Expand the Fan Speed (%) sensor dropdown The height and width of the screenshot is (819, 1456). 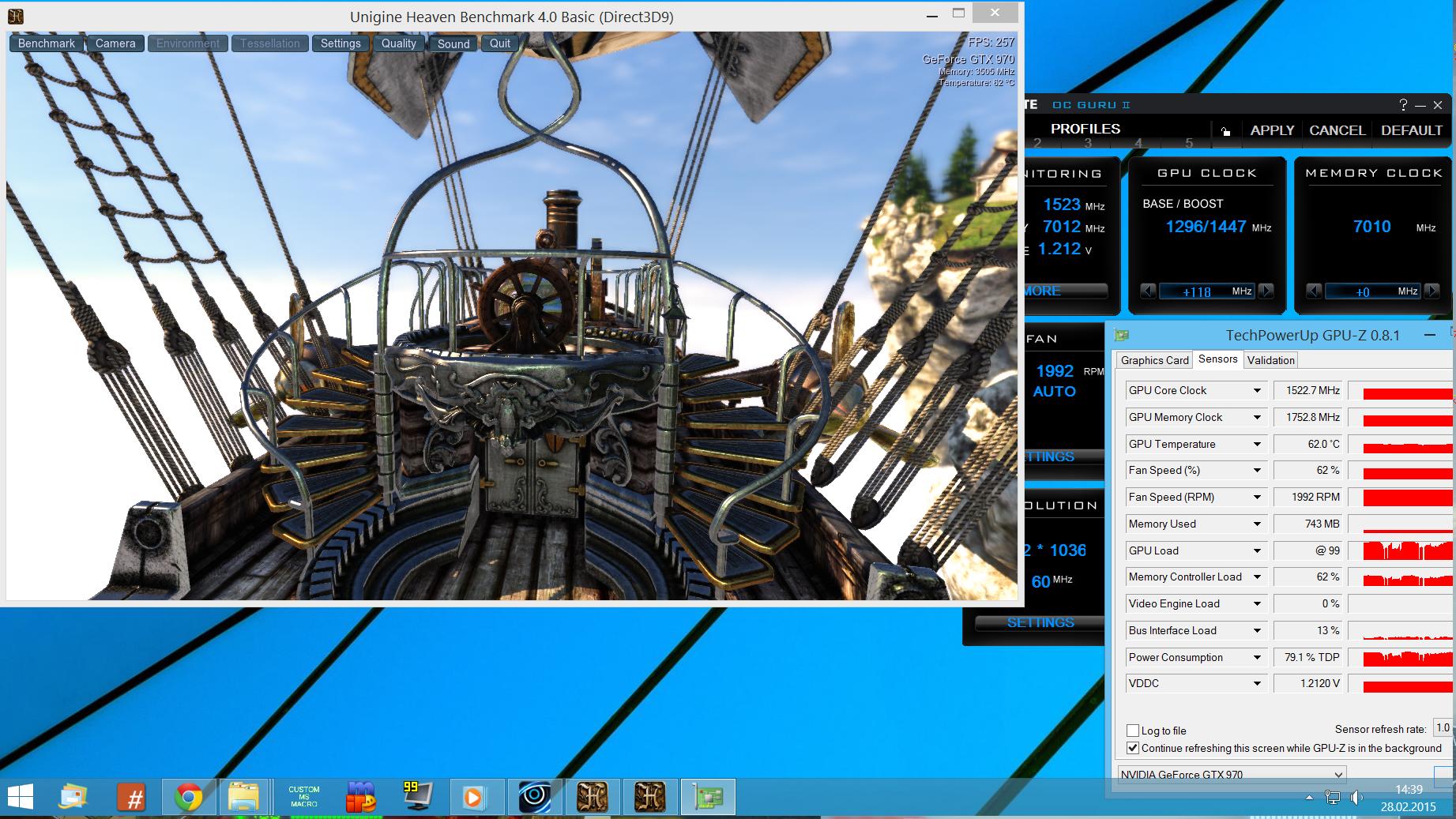click(1257, 471)
